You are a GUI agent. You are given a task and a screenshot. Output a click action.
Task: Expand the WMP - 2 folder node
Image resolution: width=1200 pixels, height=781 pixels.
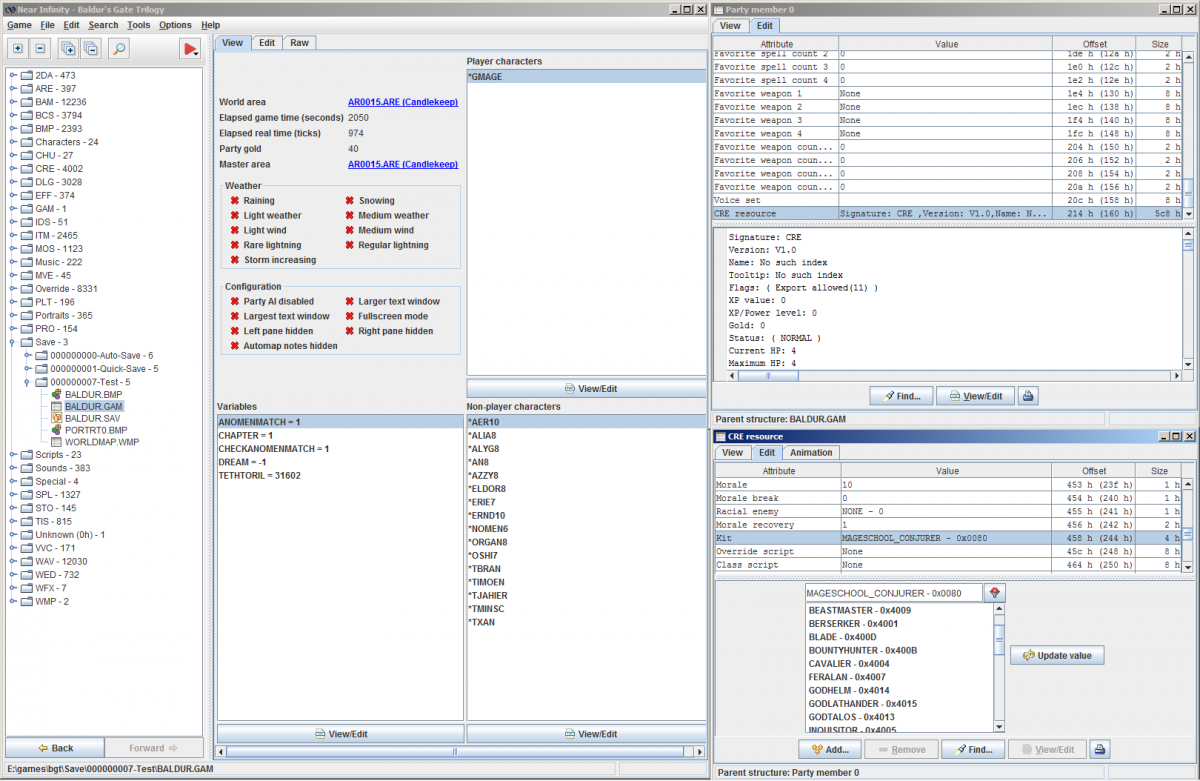[x=12, y=602]
